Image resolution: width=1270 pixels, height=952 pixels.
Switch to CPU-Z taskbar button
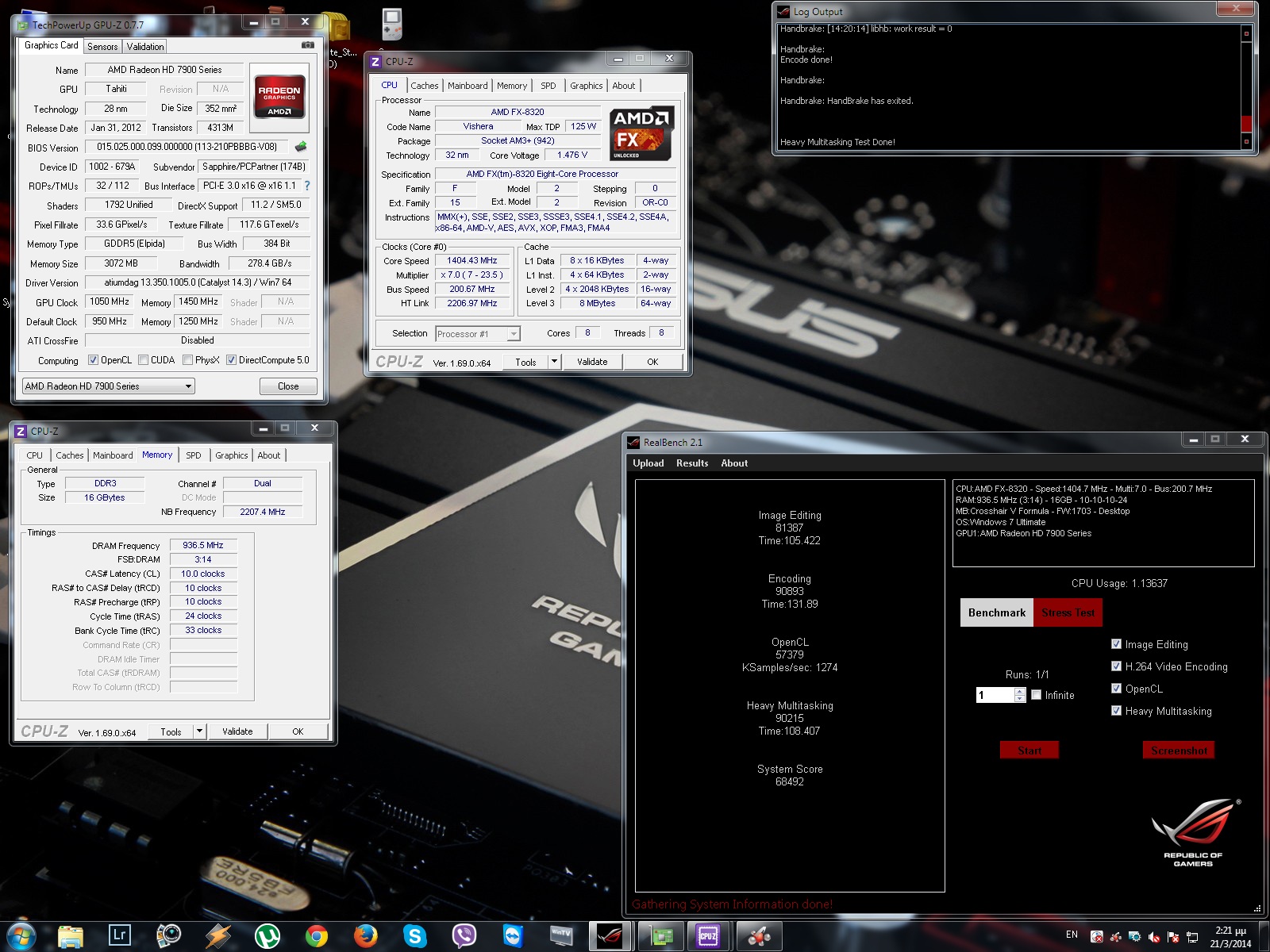(x=709, y=936)
